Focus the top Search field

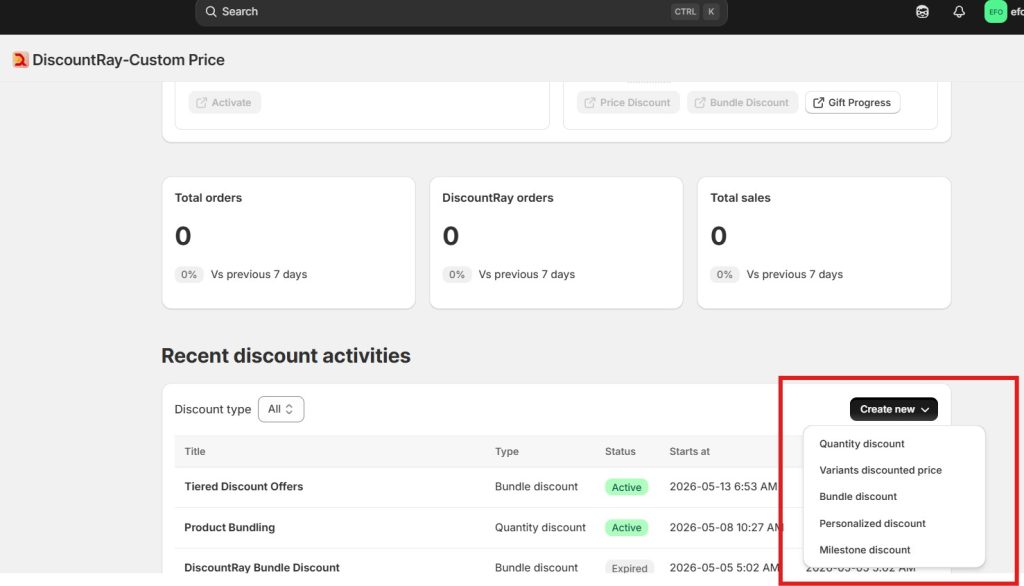tap(461, 12)
